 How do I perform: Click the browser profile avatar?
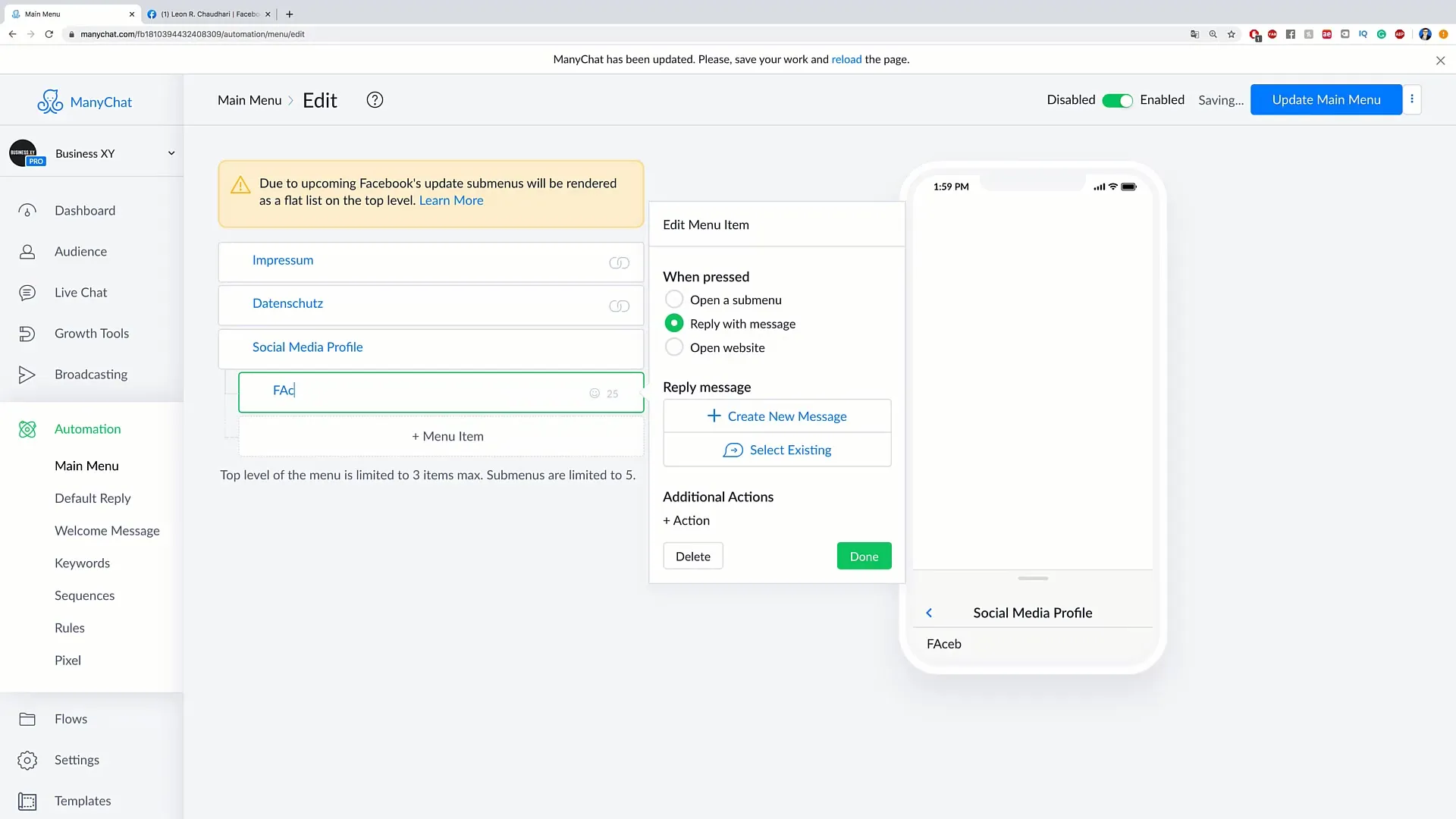(x=1425, y=34)
